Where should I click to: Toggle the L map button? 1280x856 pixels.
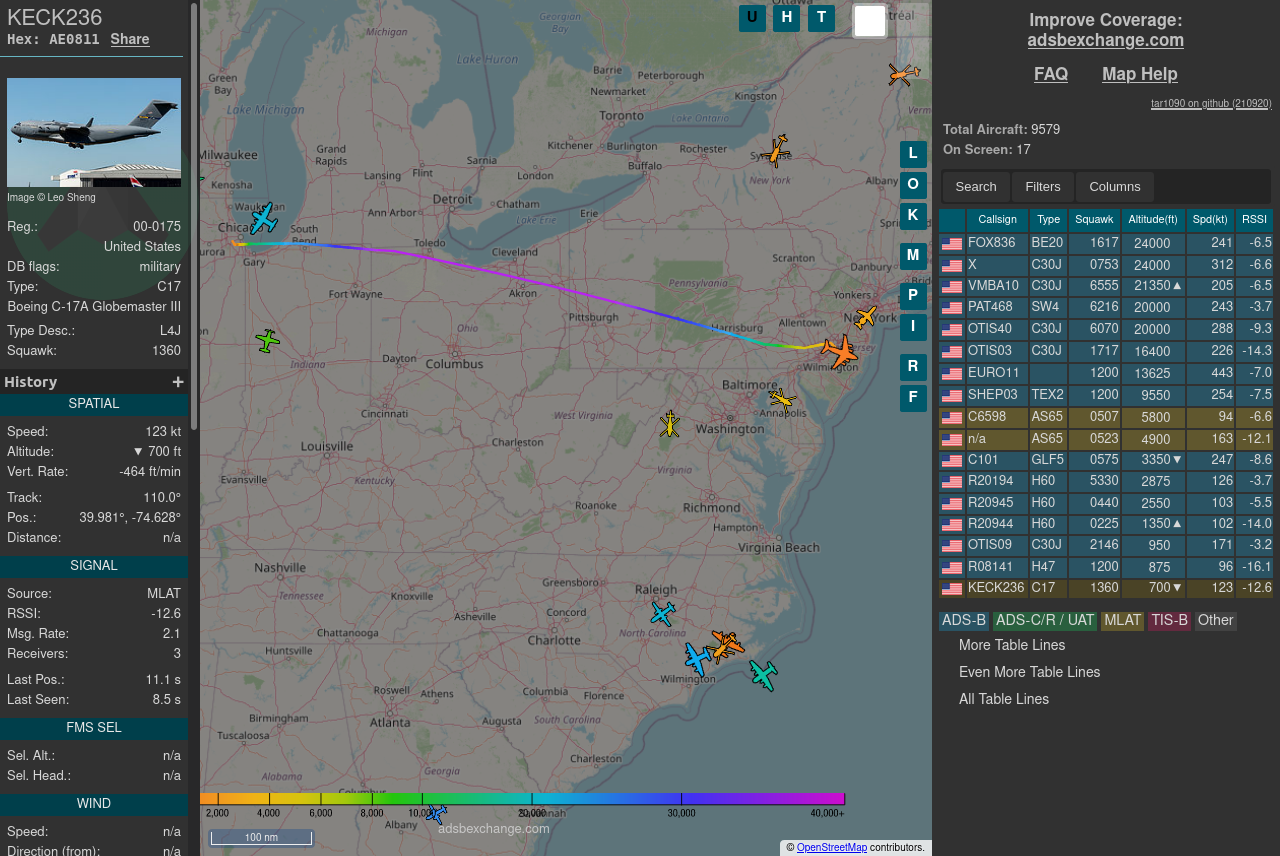[913, 154]
